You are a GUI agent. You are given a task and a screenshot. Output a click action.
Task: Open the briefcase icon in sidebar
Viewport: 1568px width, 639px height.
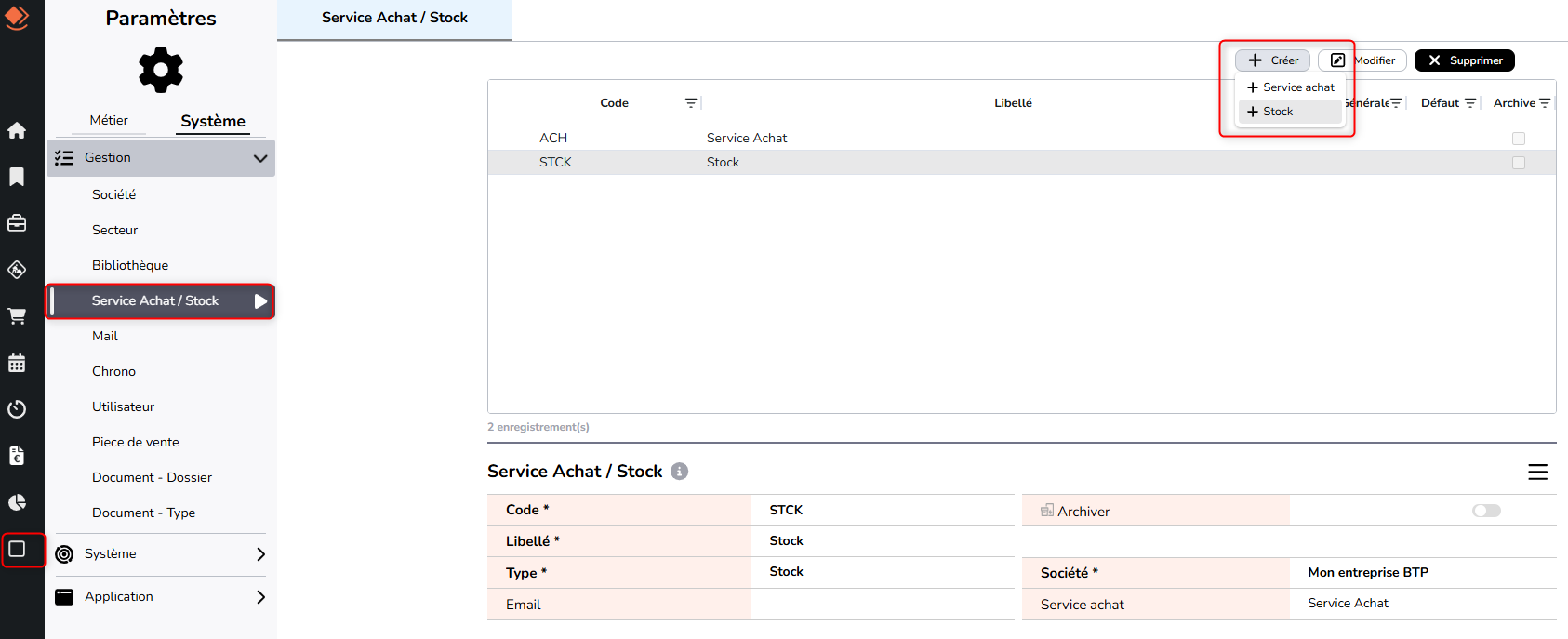tap(17, 223)
